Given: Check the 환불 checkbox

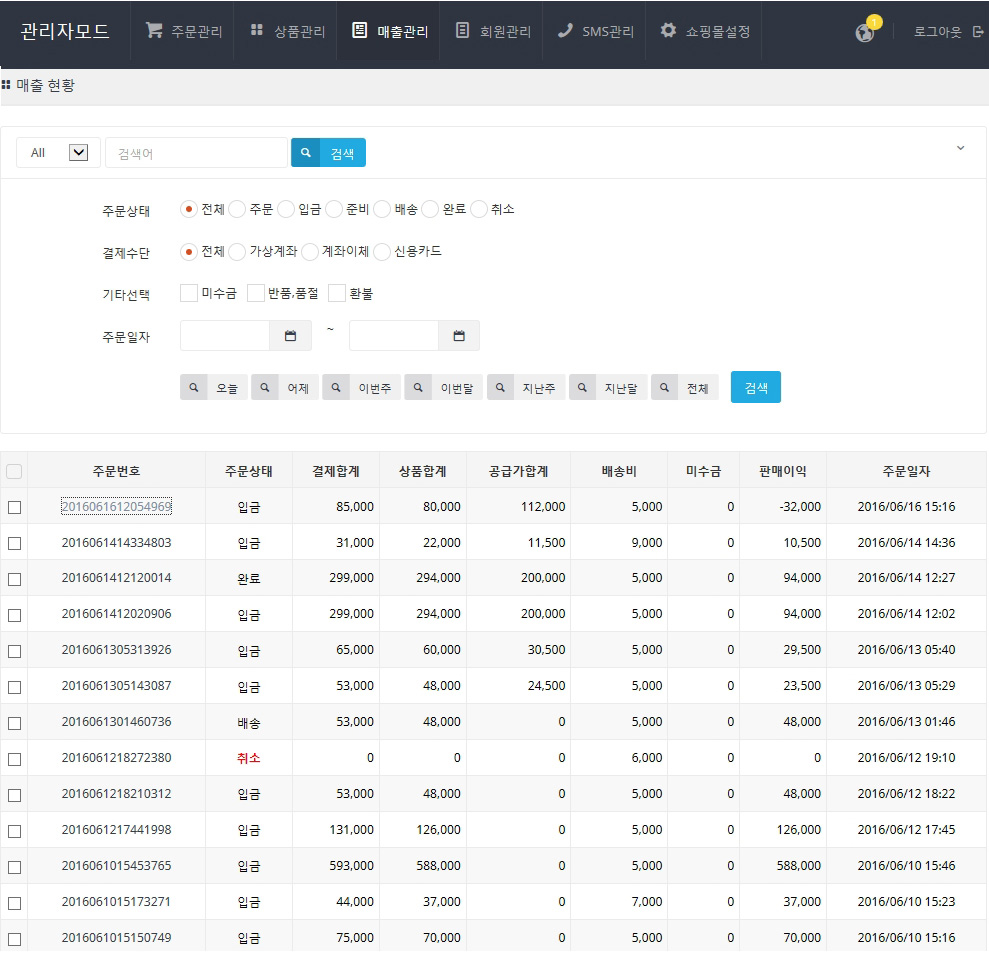Looking at the screenshot, I should click(337, 293).
